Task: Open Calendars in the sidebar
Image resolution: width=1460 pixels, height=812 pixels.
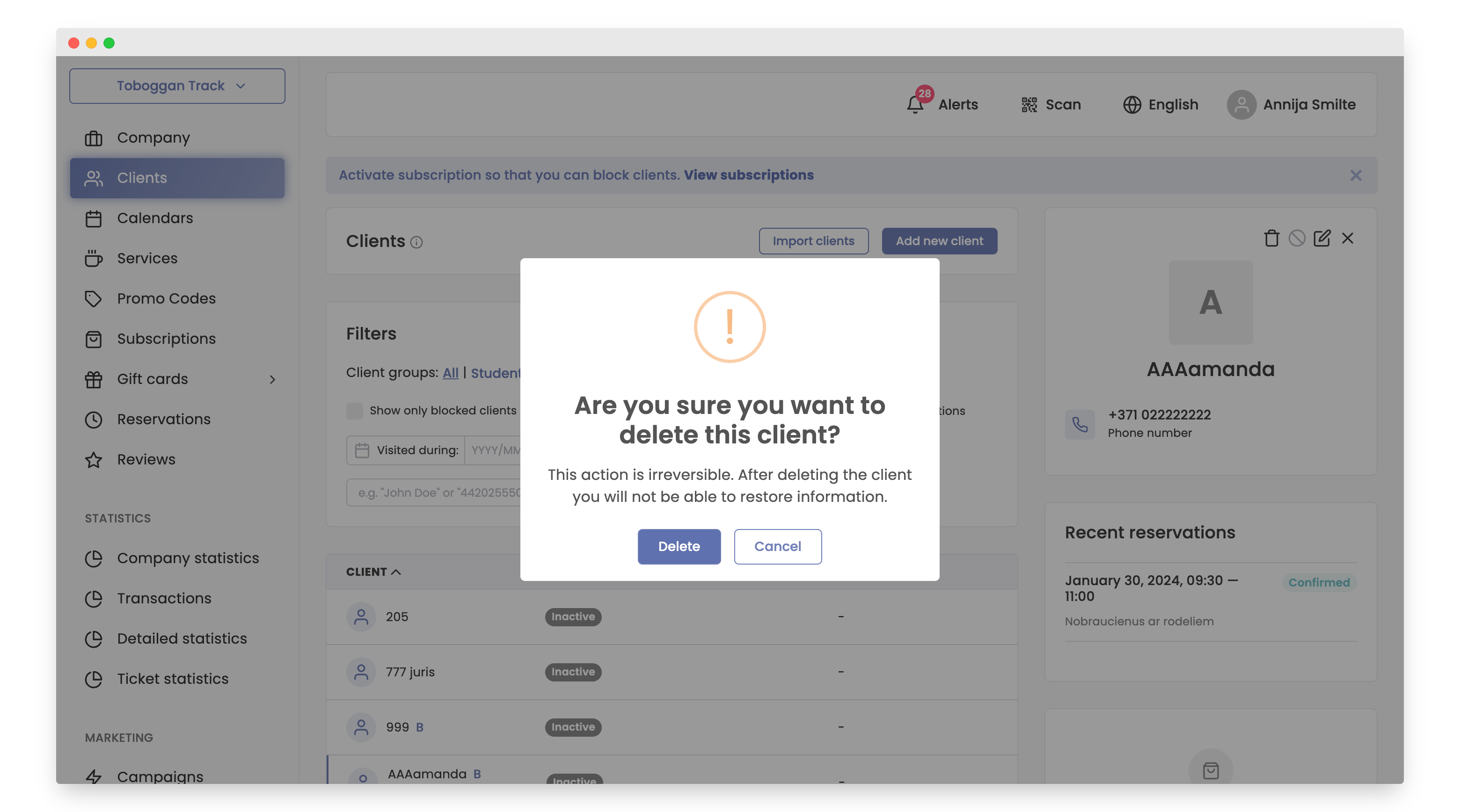Action: coord(155,218)
